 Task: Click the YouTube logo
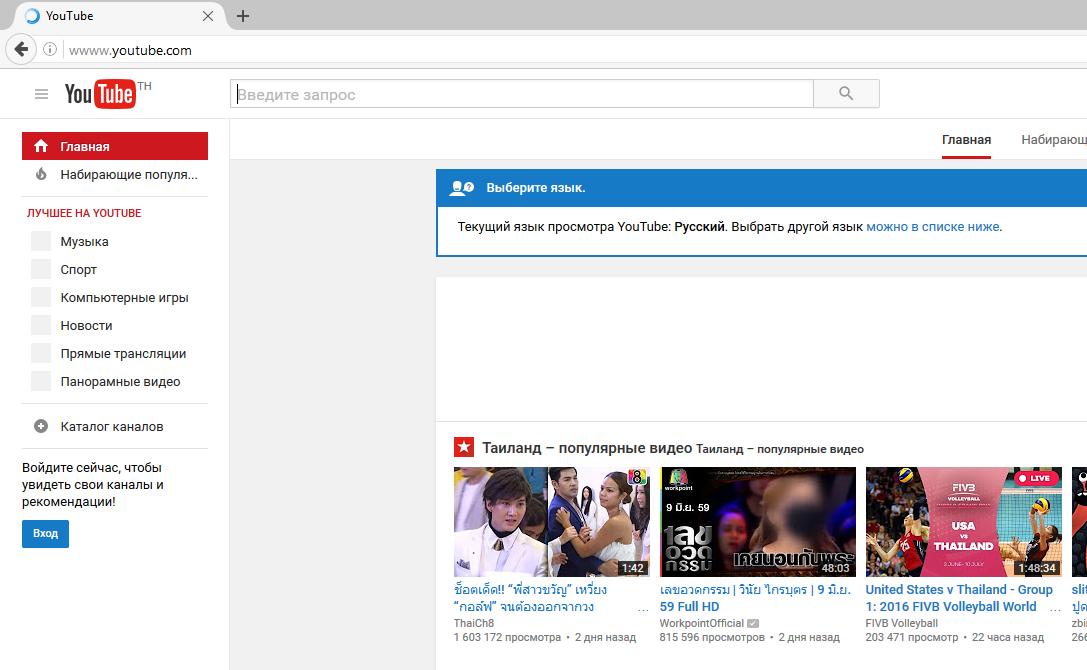[x=100, y=94]
